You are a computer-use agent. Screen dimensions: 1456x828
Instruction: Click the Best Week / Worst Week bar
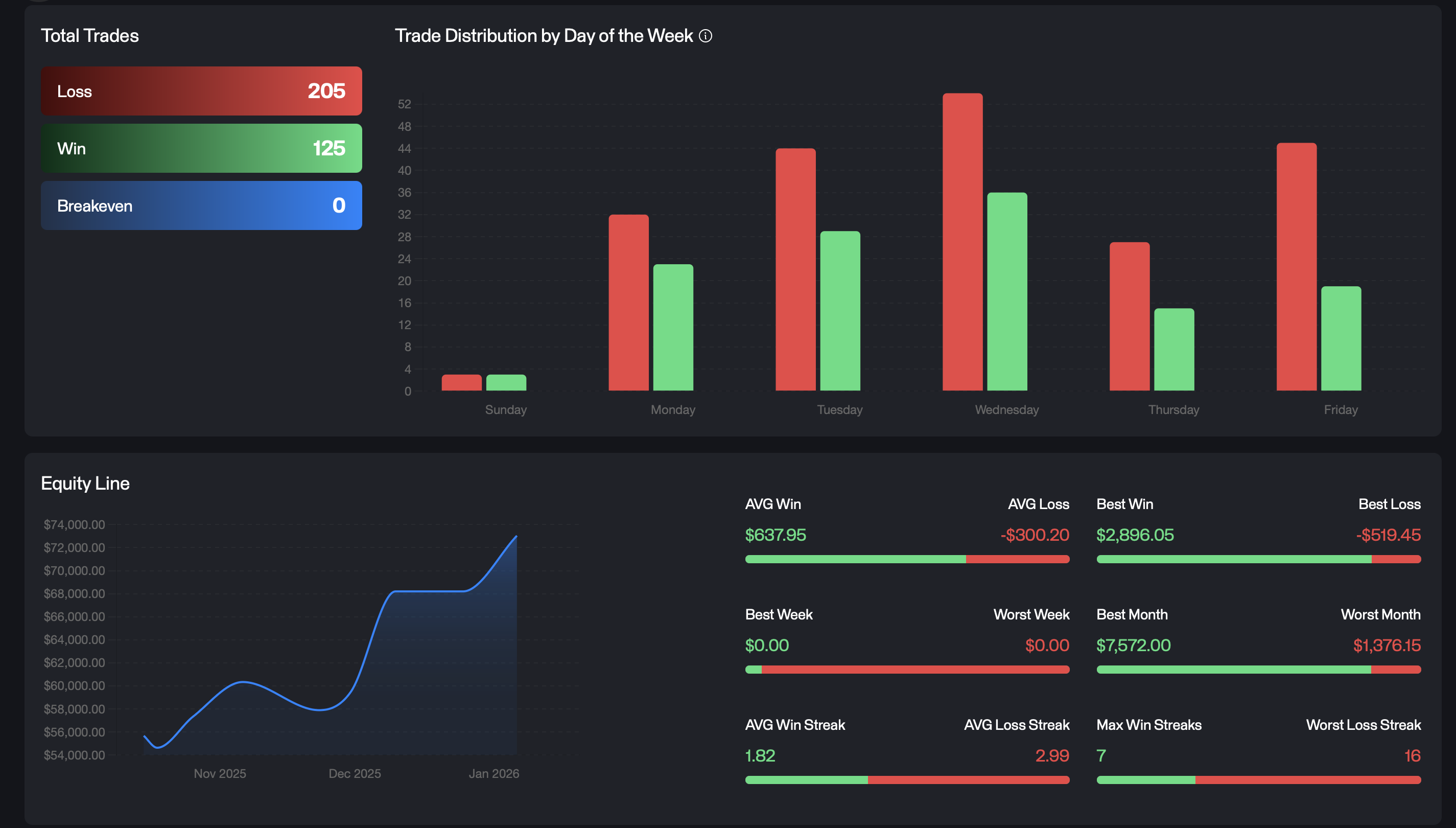[x=907, y=670]
